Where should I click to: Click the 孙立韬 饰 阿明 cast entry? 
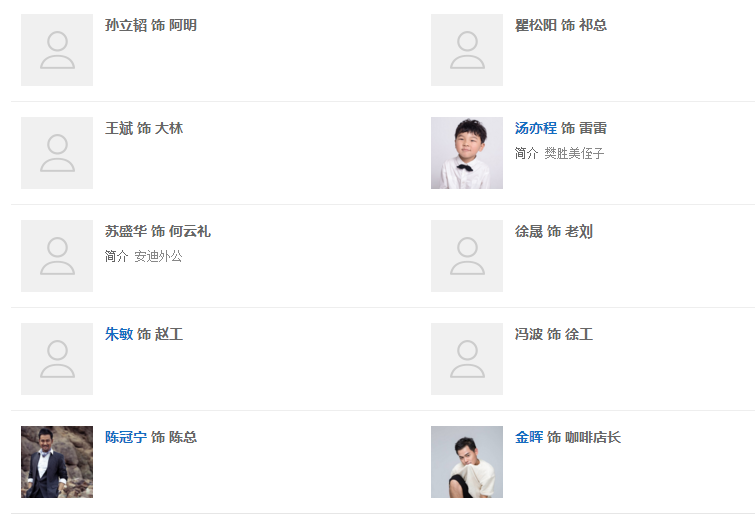[x=151, y=25]
